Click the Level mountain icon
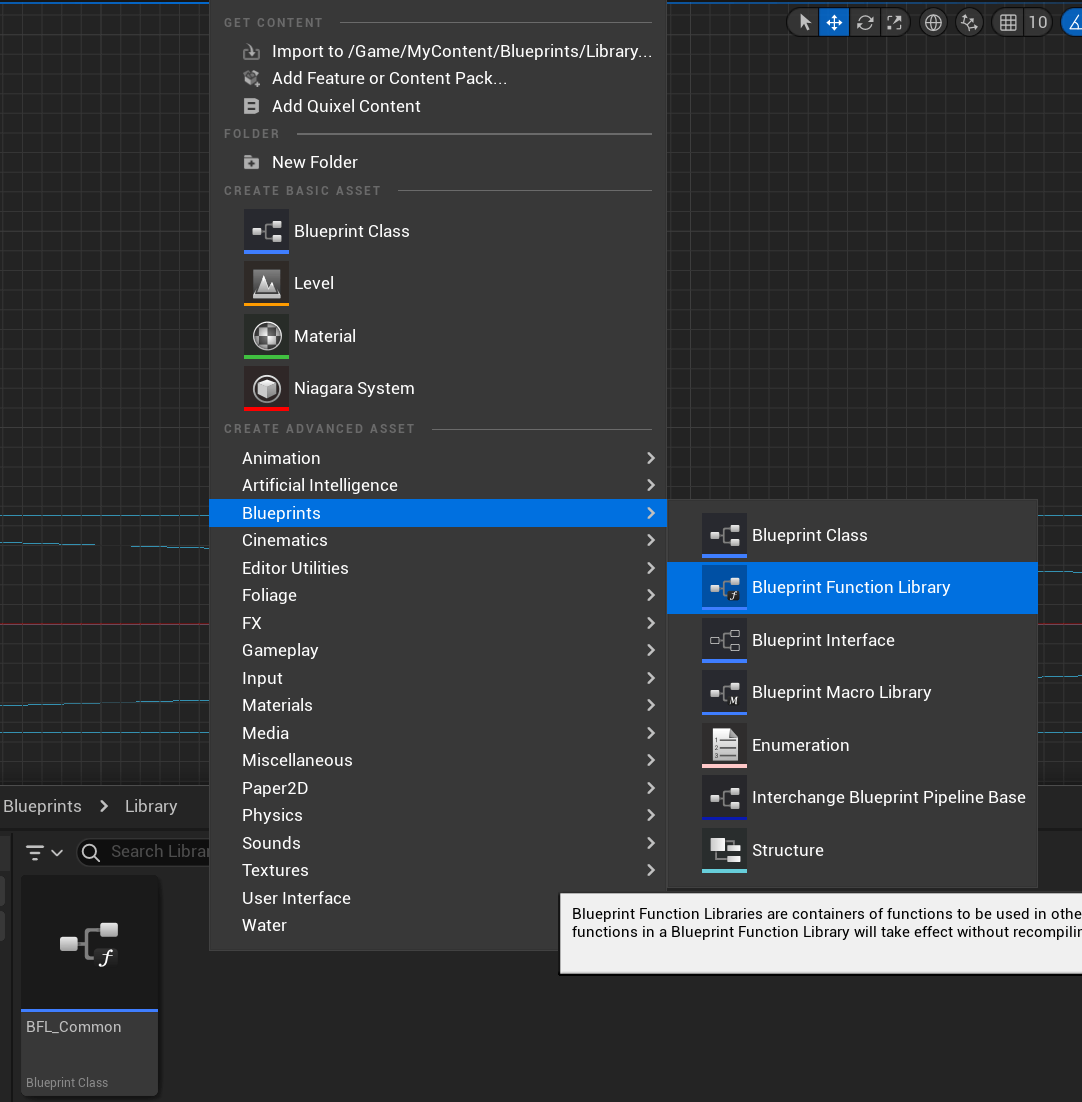This screenshot has width=1082, height=1102. pyautogui.click(x=266, y=283)
